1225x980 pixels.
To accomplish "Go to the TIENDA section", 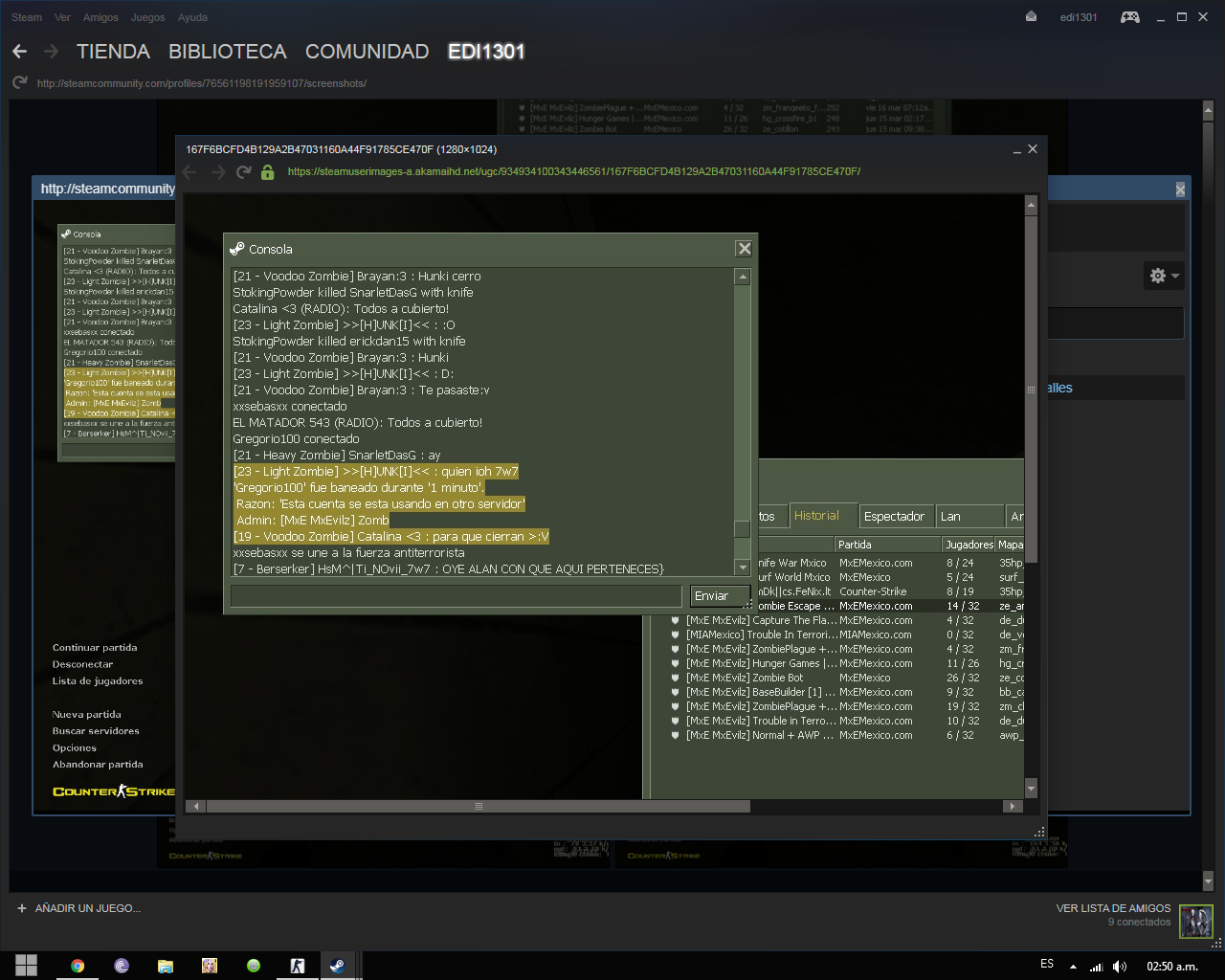I will [113, 52].
